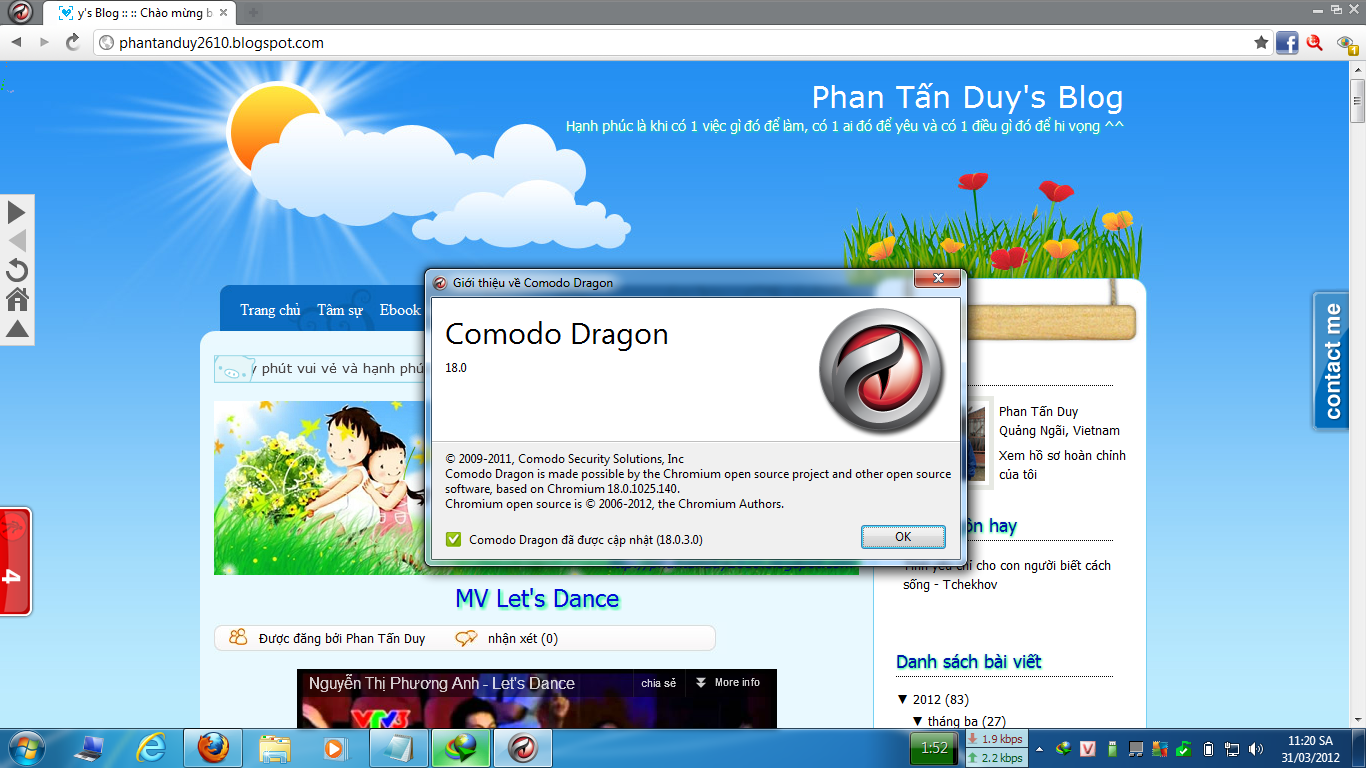Open nhận xét (0) comments link
1366x768 pixels.
click(523, 638)
